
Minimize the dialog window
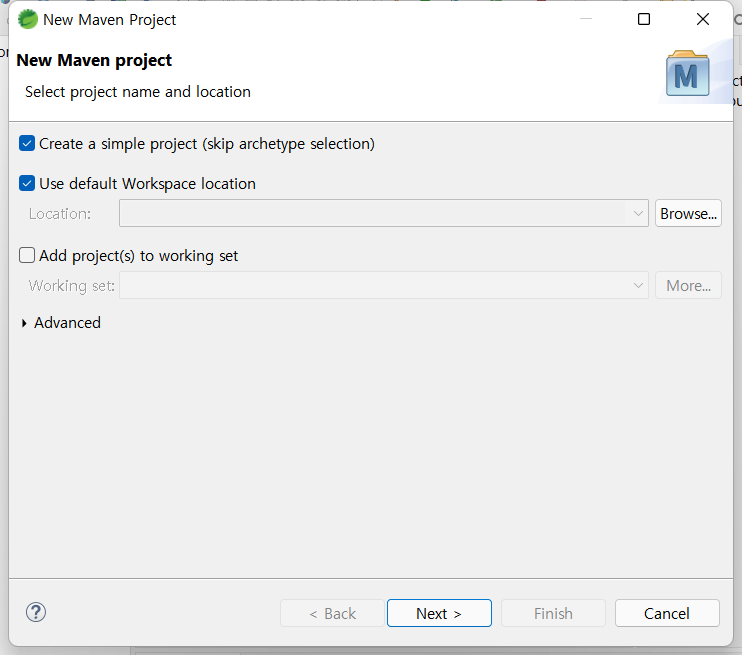tap(586, 19)
